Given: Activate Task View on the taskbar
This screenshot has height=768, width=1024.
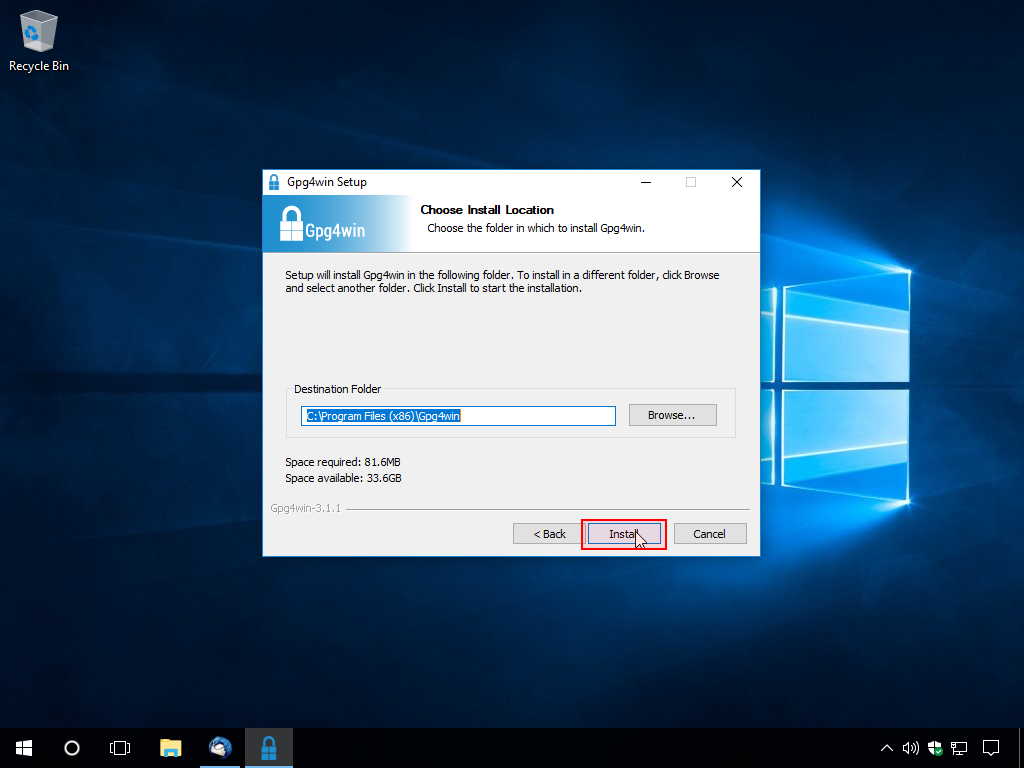Looking at the screenshot, I should click(x=120, y=747).
